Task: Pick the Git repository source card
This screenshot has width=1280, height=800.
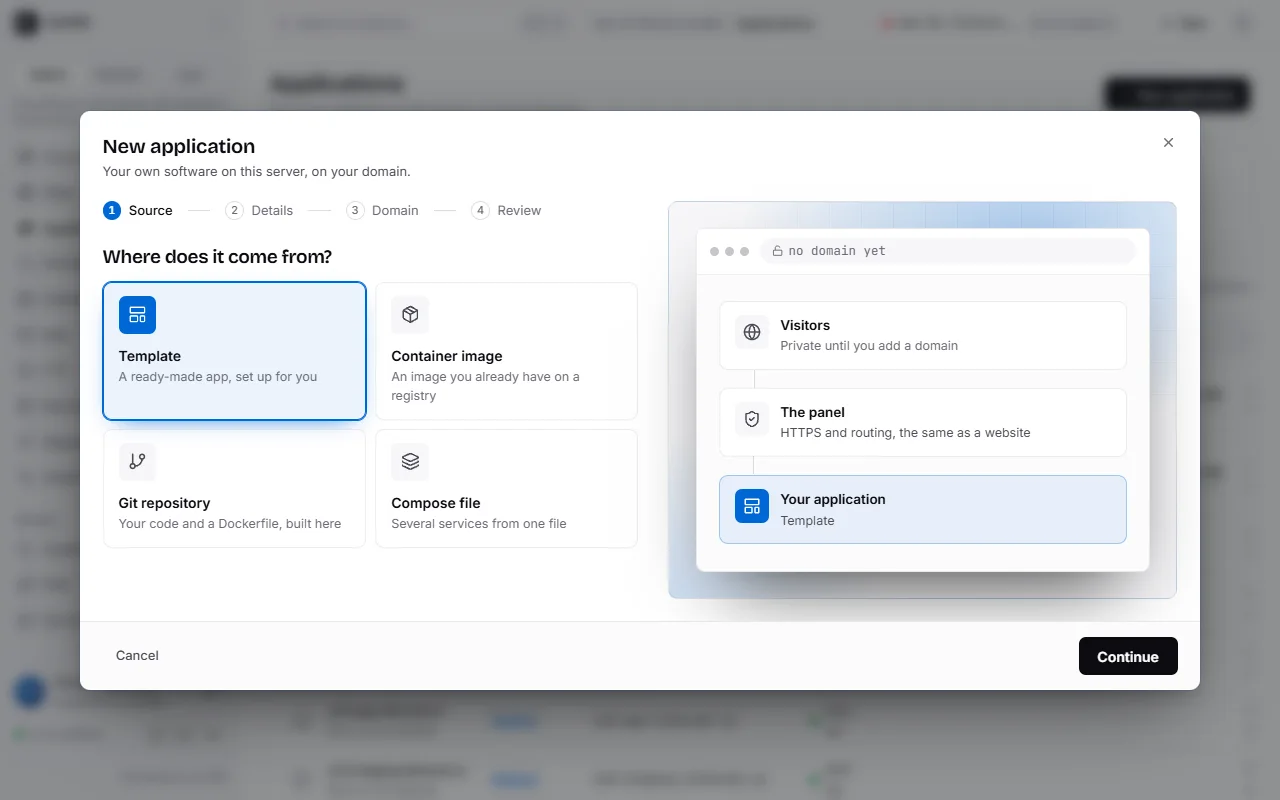Action: [234, 488]
